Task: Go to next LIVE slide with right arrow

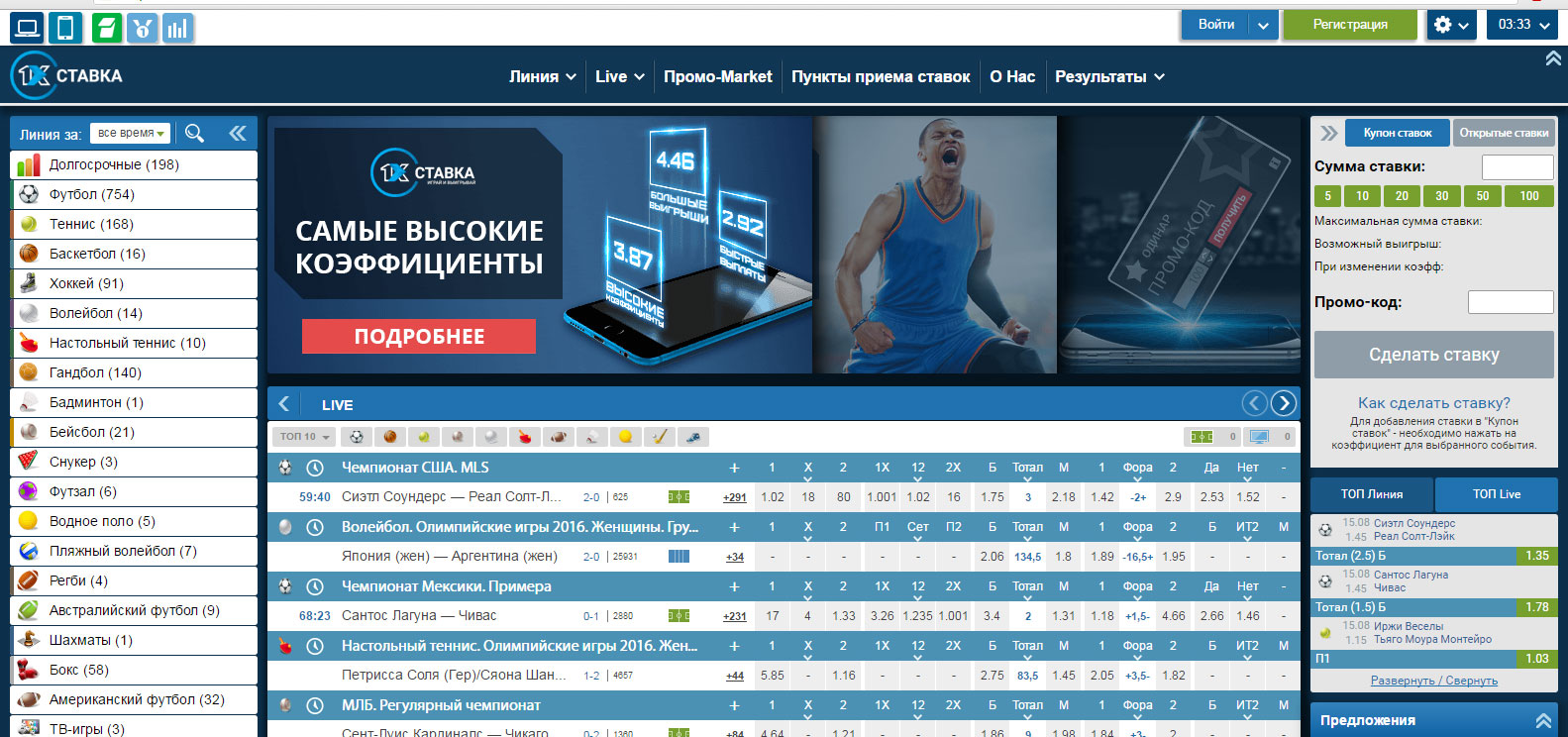Action: click(1284, 403)
